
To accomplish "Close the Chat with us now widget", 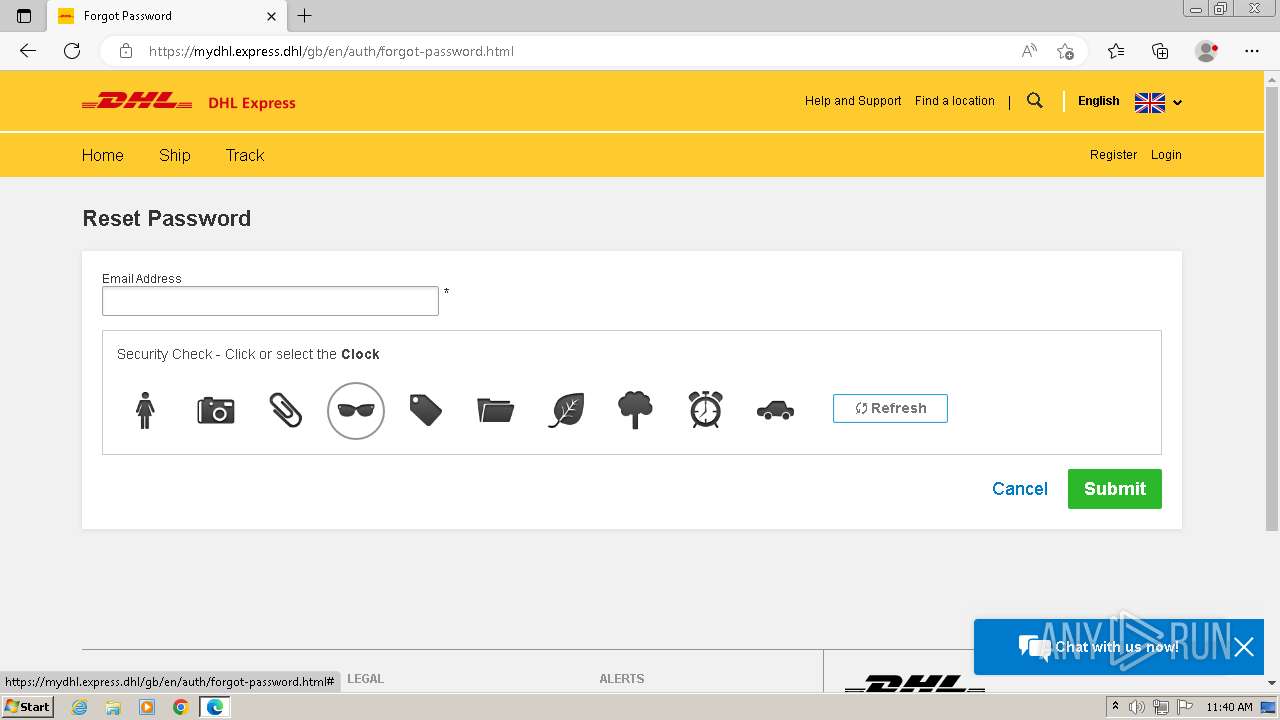I will click(x=1244, y=647).
